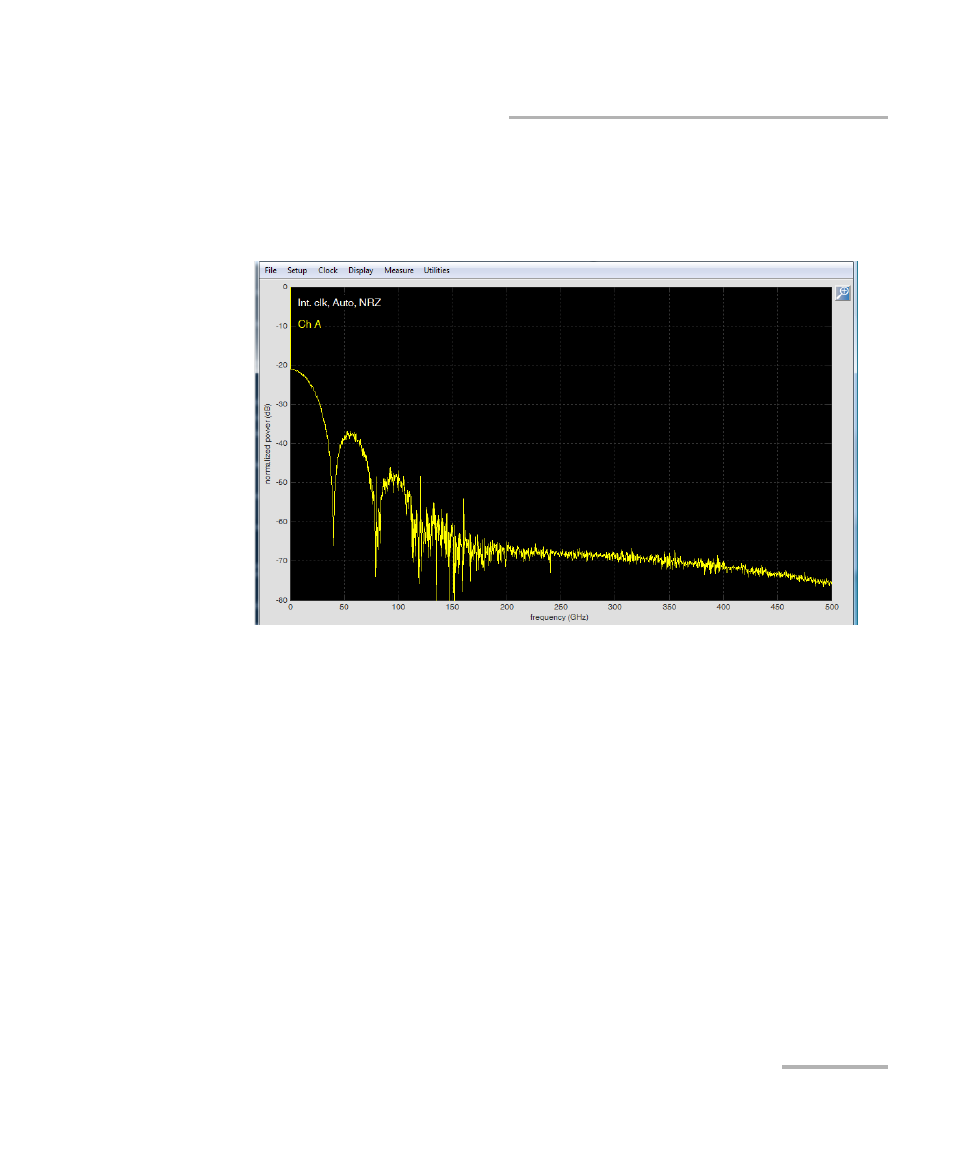Open the Display menu
Screen dimensions: 954x1158
coord(360,270)
